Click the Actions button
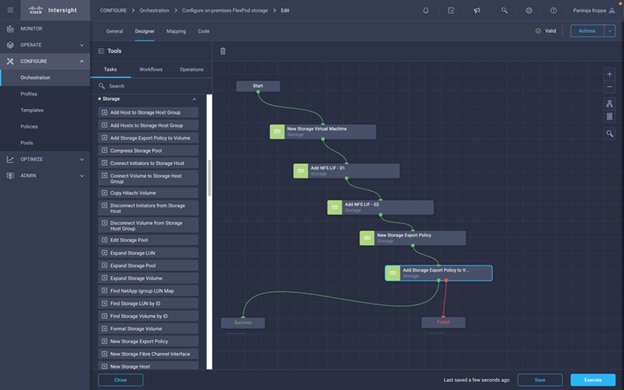This screenshot has width=624, height=390. [x=587, y=31]
